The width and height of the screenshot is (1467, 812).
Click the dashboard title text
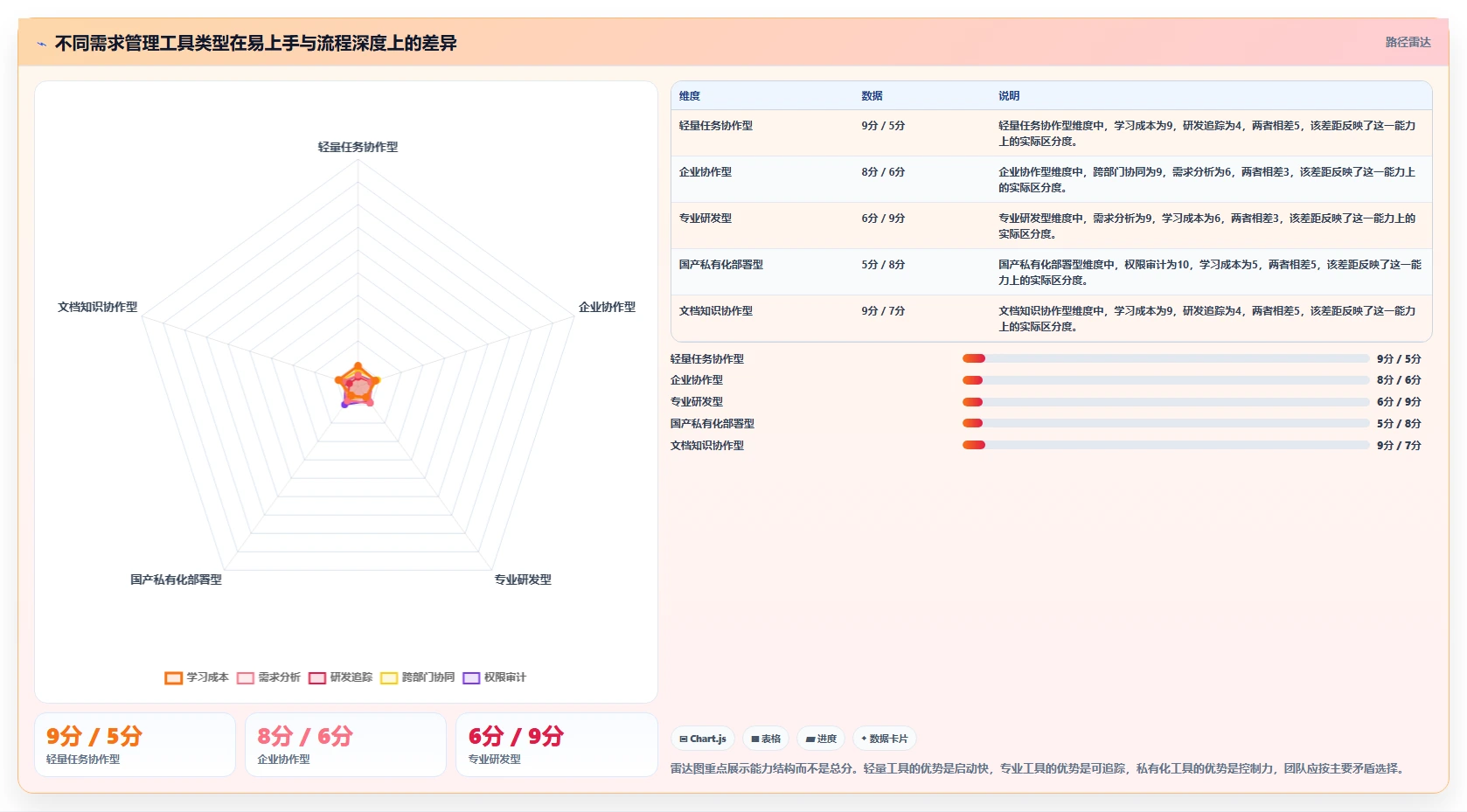[x=255, y=43]
